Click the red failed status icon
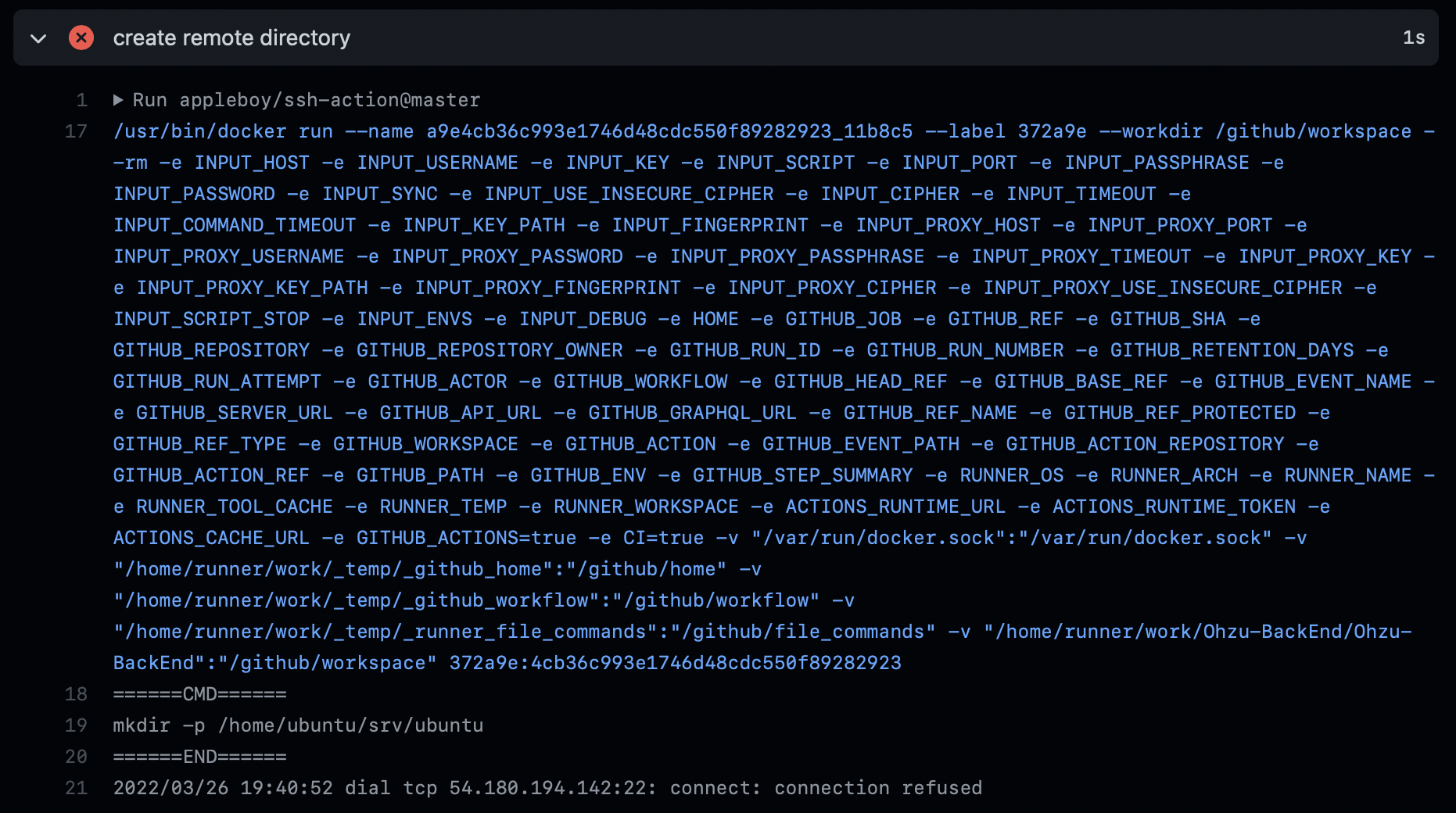Viewport: 1456px width, 813px height. [x=81, y=38]
